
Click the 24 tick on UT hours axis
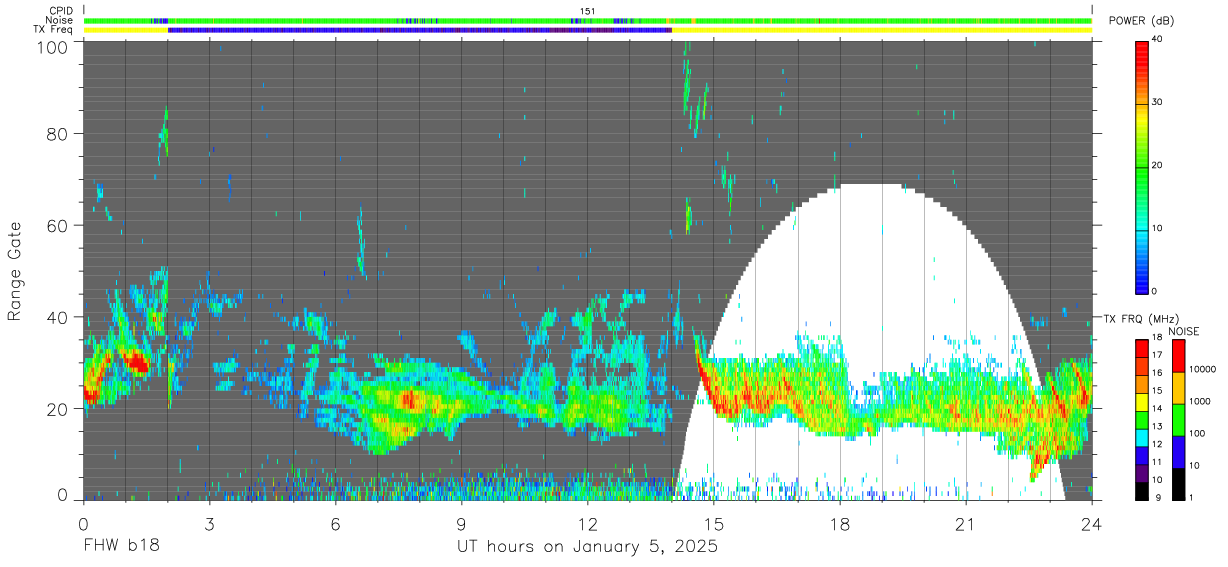[x=1091, y=523]
